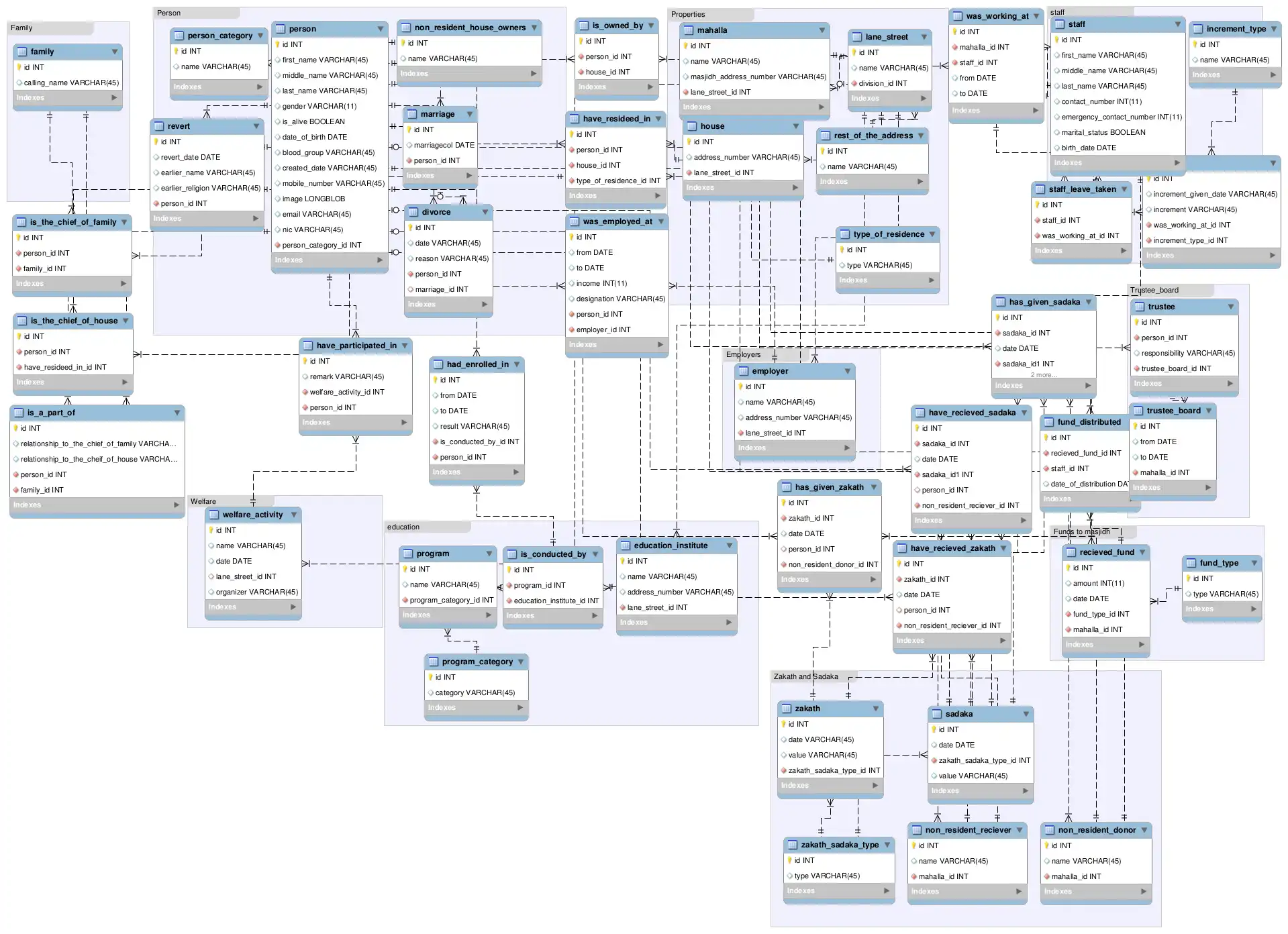The image size is (1288, 934).
Task: Click 'earlier_religion VARCHAR(45)' in revert table
Action: click(x=211, y=188)
